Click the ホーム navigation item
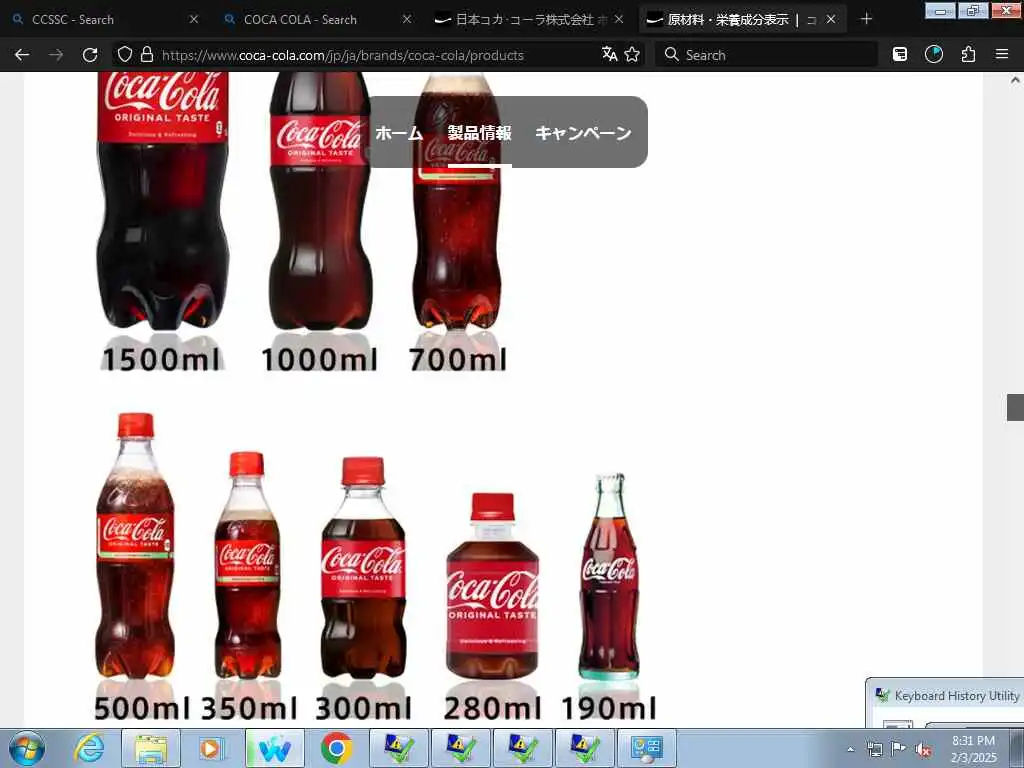1024x768 pixels. 399,133
